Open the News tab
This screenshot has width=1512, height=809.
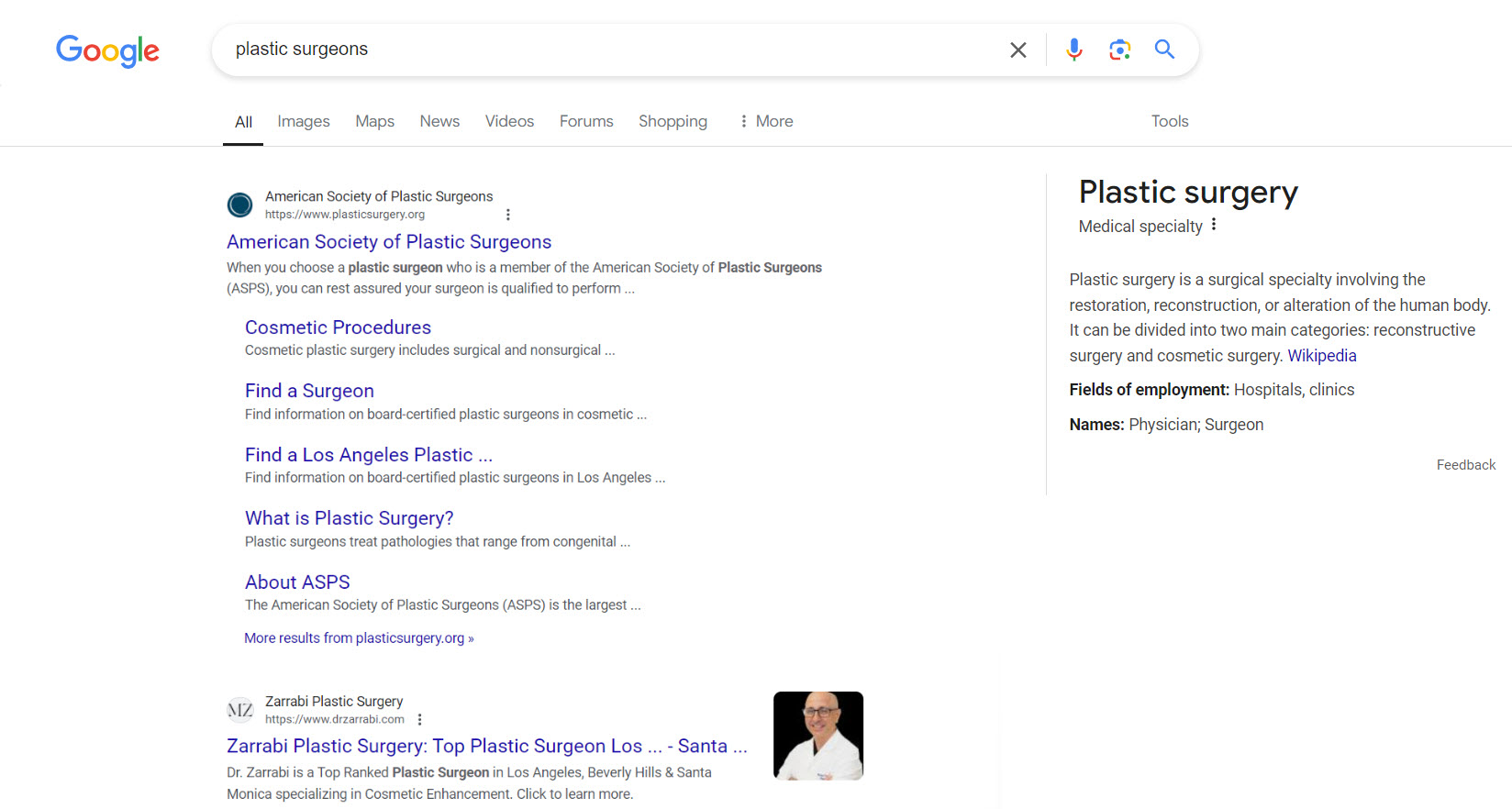coord(439,121)
